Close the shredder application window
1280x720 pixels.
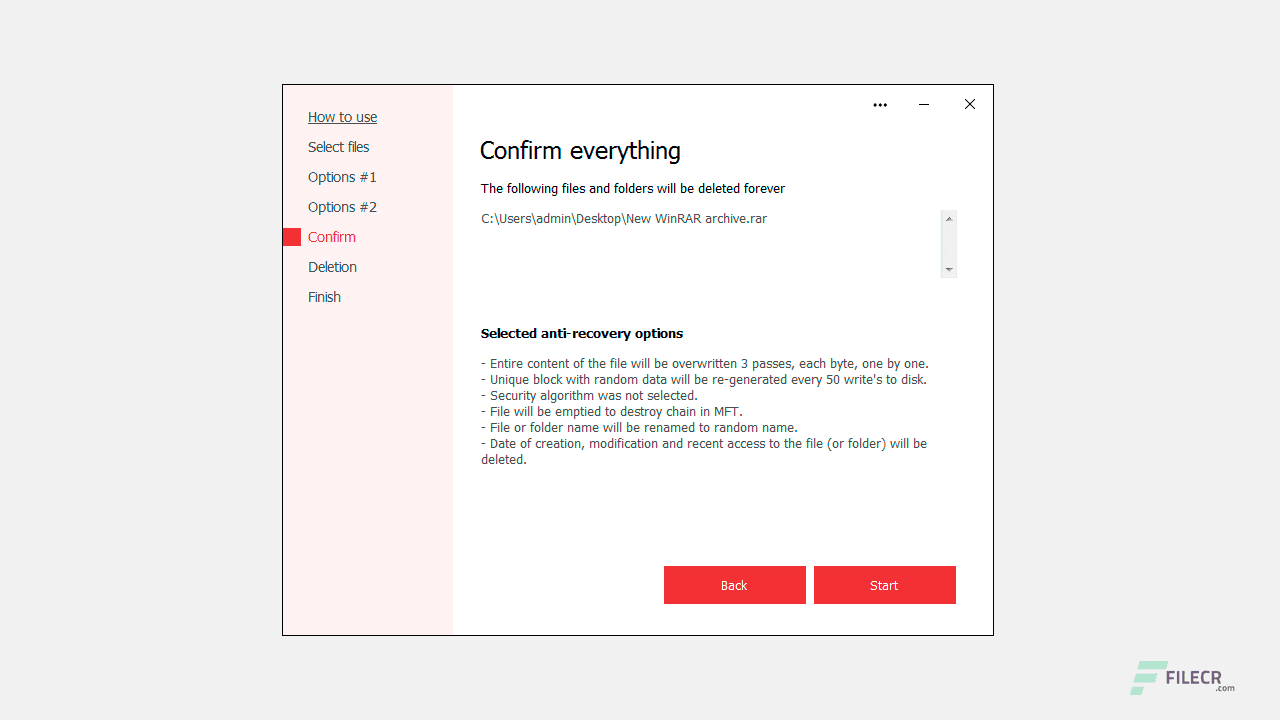[x=969, y=104]
